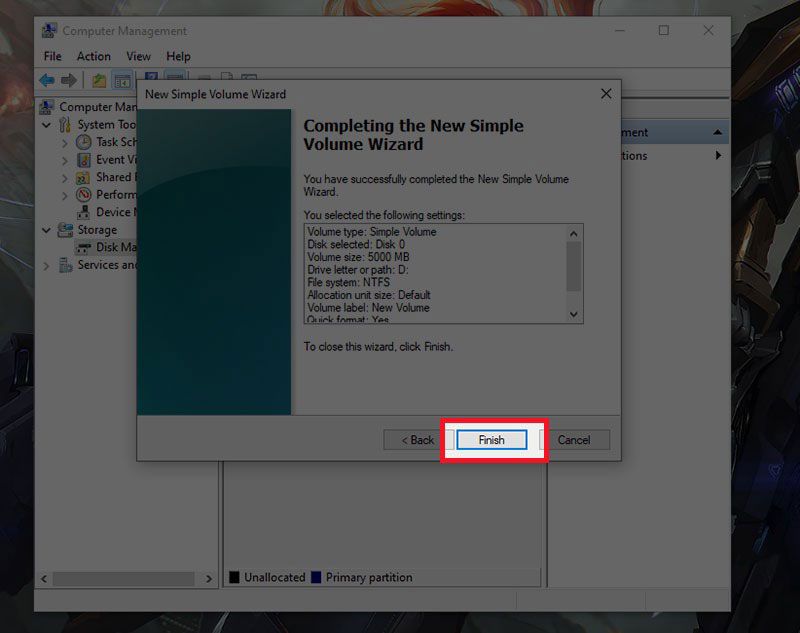Expand the Services and Applications node

coord(46,266)
